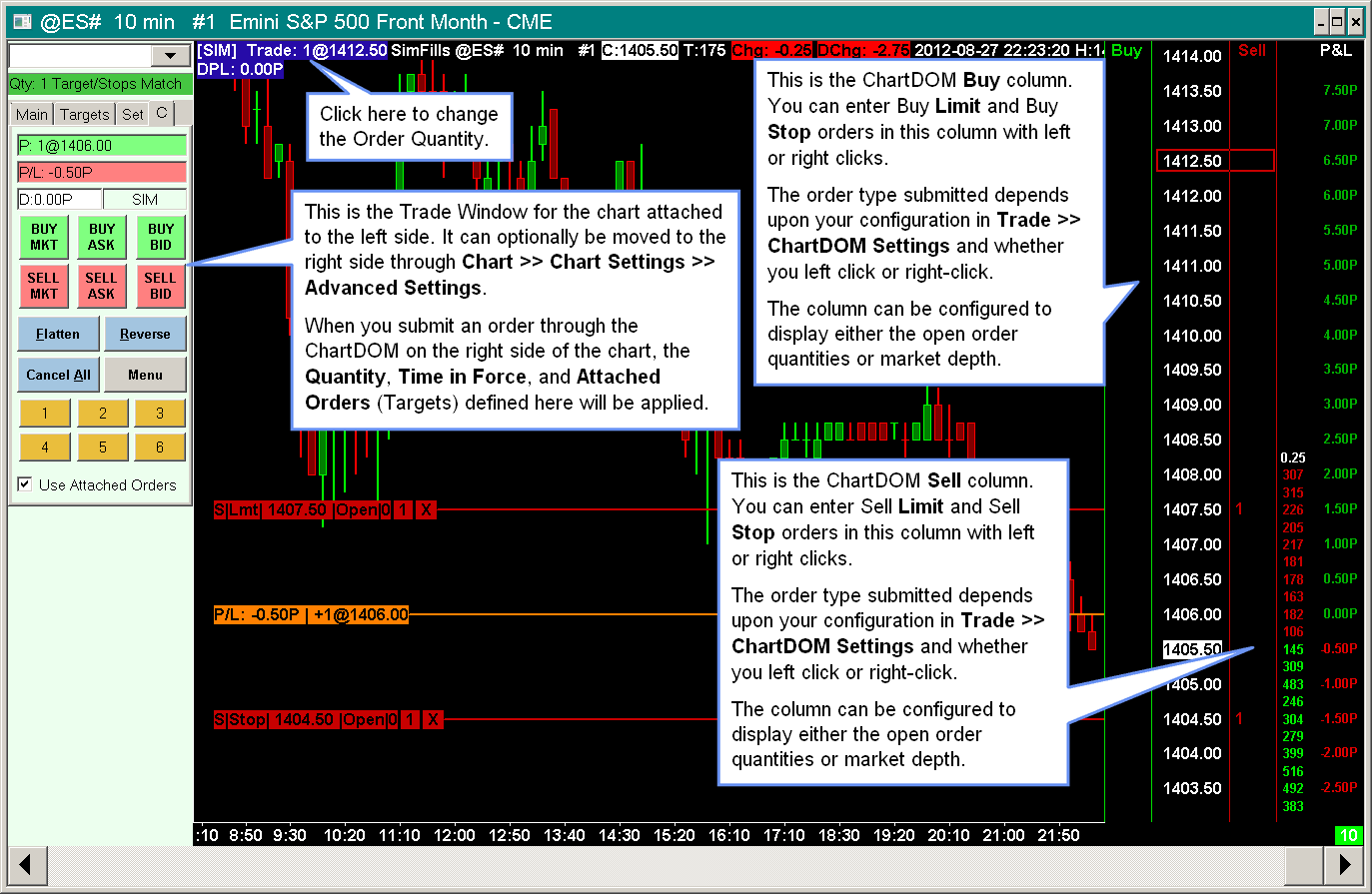Reverse the current position

click(145, 334)
